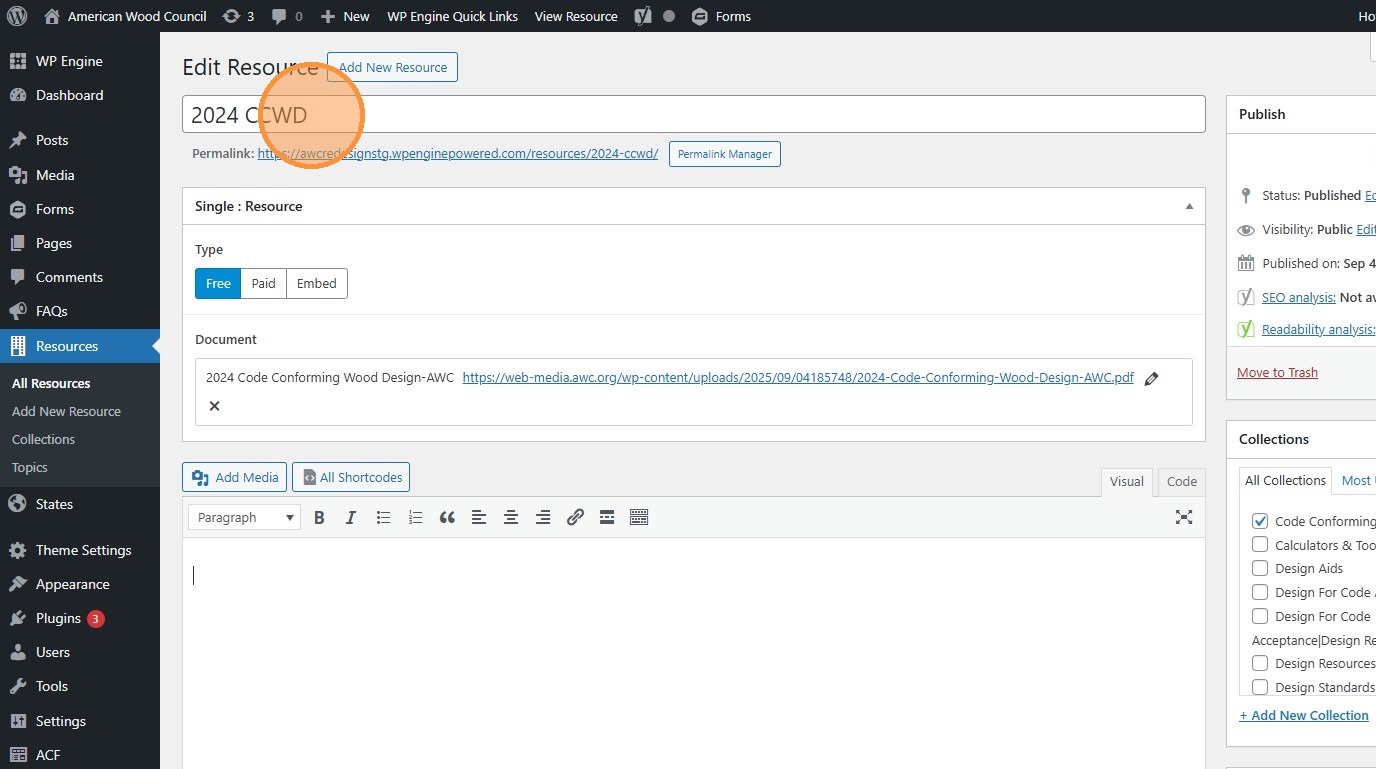Open the 2024 Code Conforming Wood Design PDF link
The width and height of the screenshot is (1376, 769).
pyautogui.click(x=798, y=378)
